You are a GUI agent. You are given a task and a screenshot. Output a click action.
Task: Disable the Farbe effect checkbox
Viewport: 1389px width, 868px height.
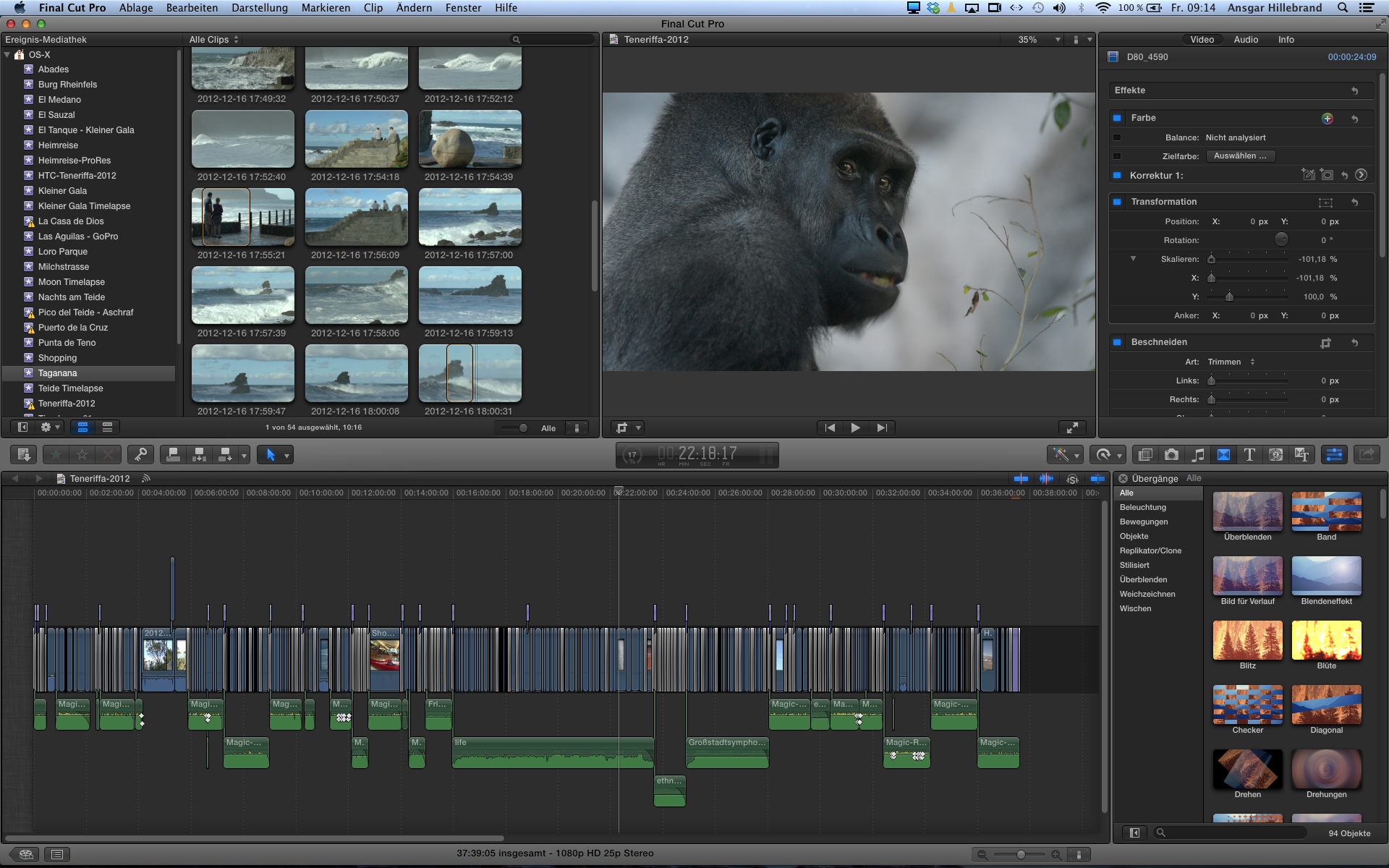(x=1117, y=118)
